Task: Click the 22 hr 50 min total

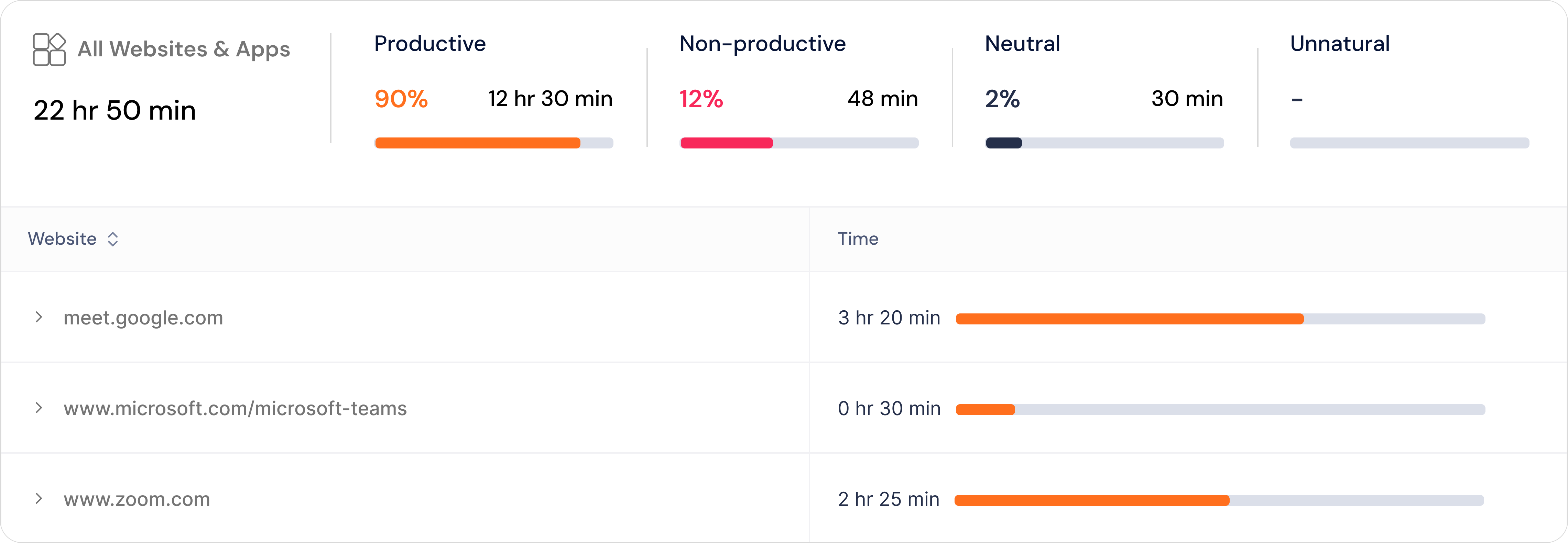Action: (115, 111)
